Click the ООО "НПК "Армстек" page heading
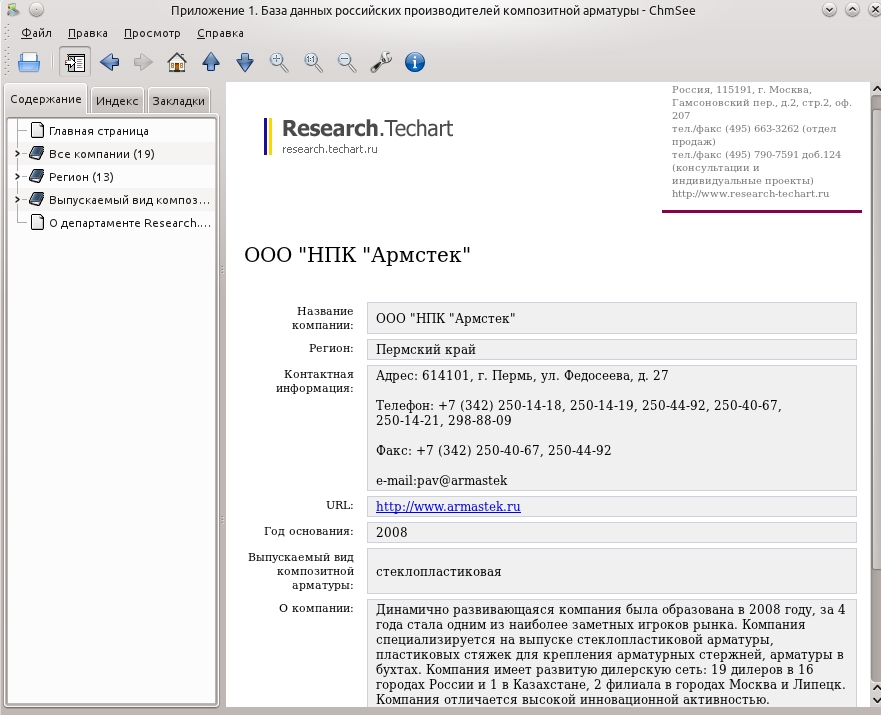 coord(357,255)
